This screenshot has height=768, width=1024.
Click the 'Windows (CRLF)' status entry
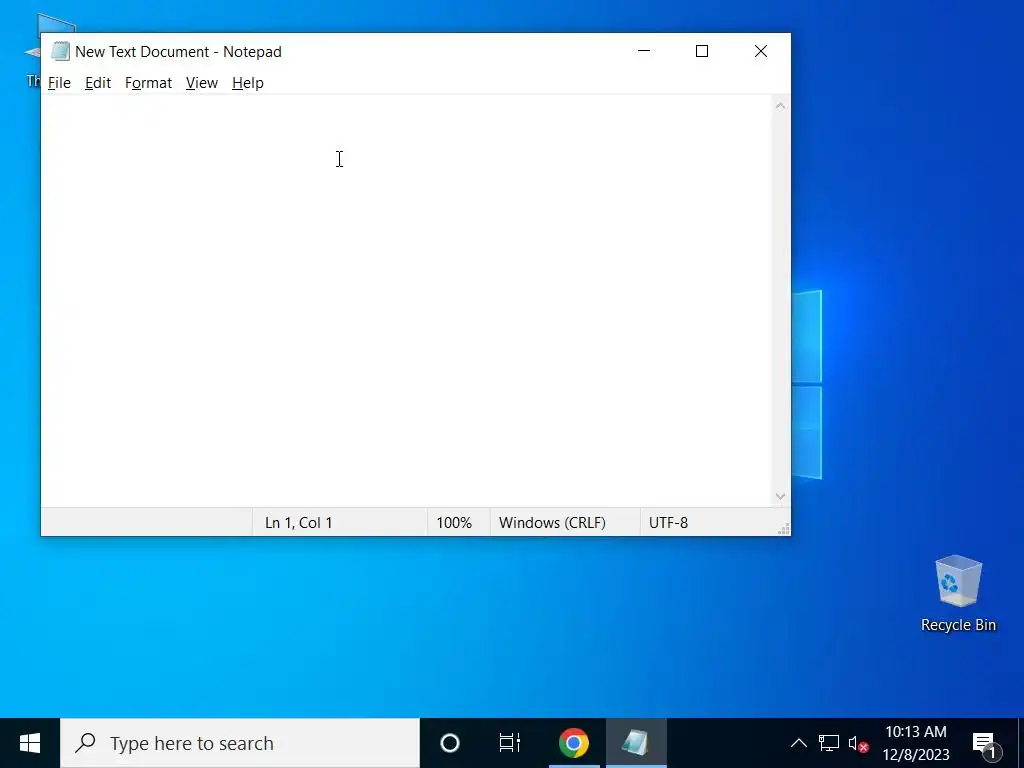(552, 523)
